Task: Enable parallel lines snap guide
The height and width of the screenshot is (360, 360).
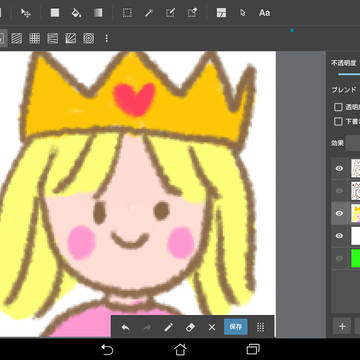Action: point(17,38)
